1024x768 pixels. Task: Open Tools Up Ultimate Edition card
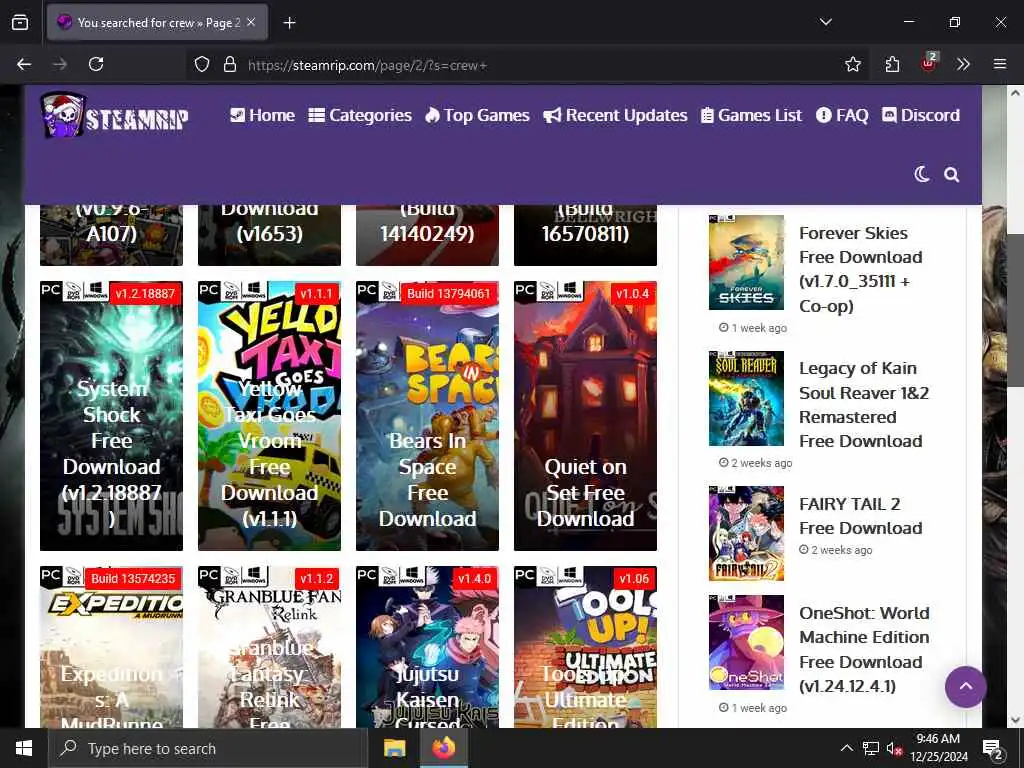tap(586, 647)
